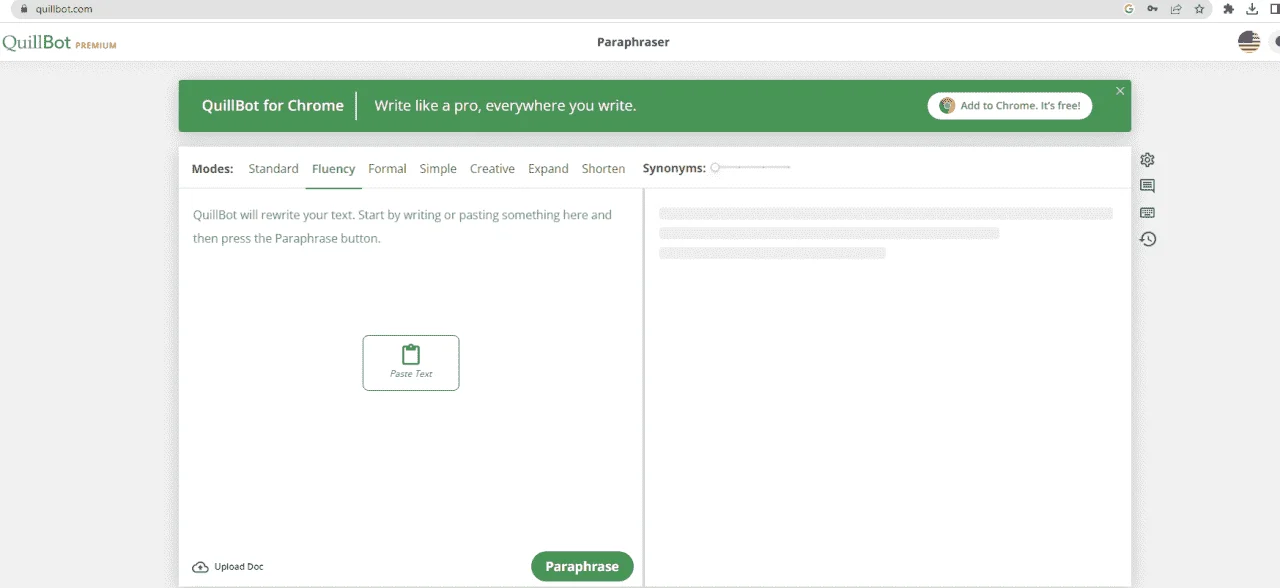Viewport: 1280px width, 588px height.
Task: Switch to Simple mode
Action: [x=438, y=169]
